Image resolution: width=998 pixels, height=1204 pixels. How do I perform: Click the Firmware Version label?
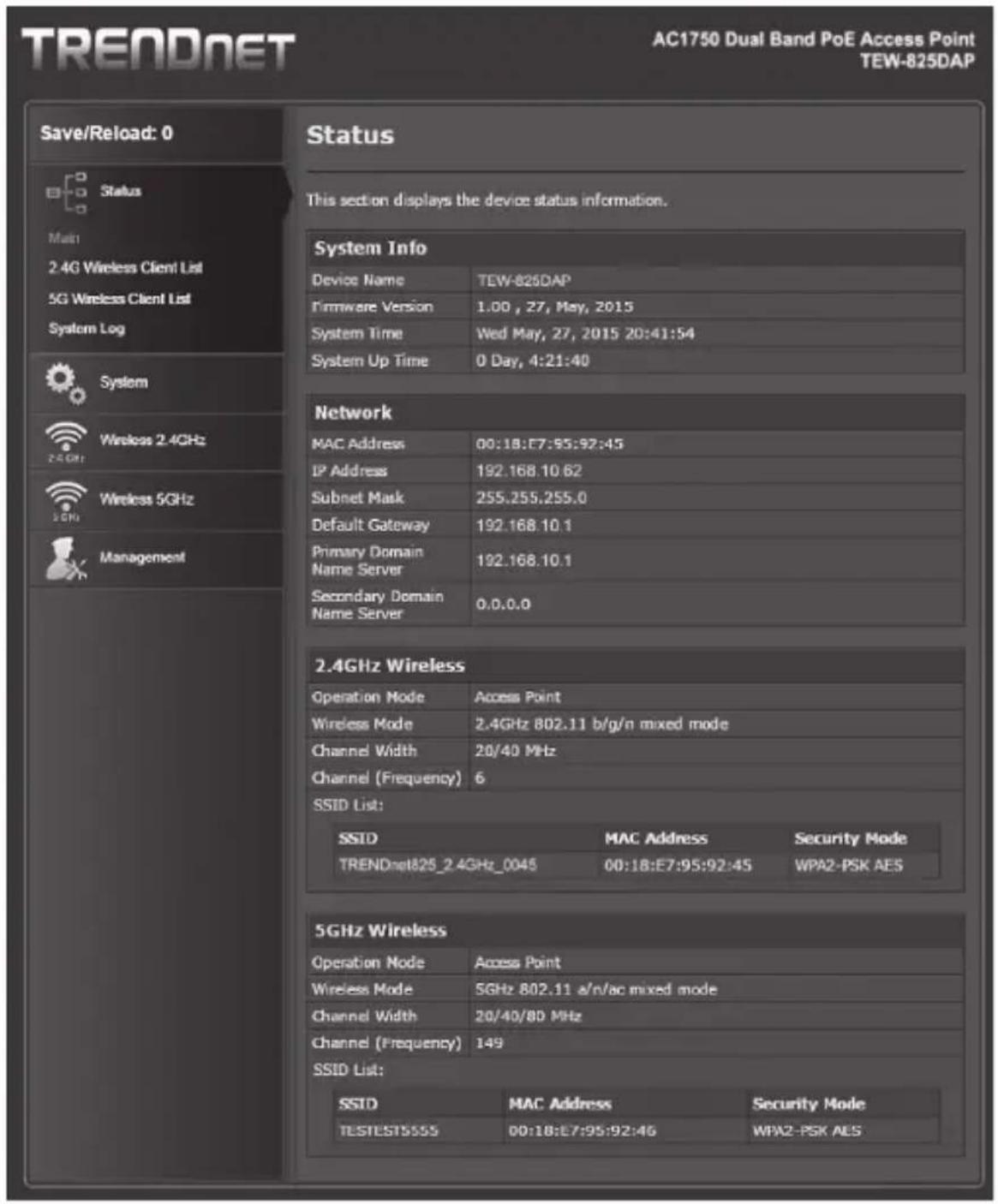click(372, 307)
